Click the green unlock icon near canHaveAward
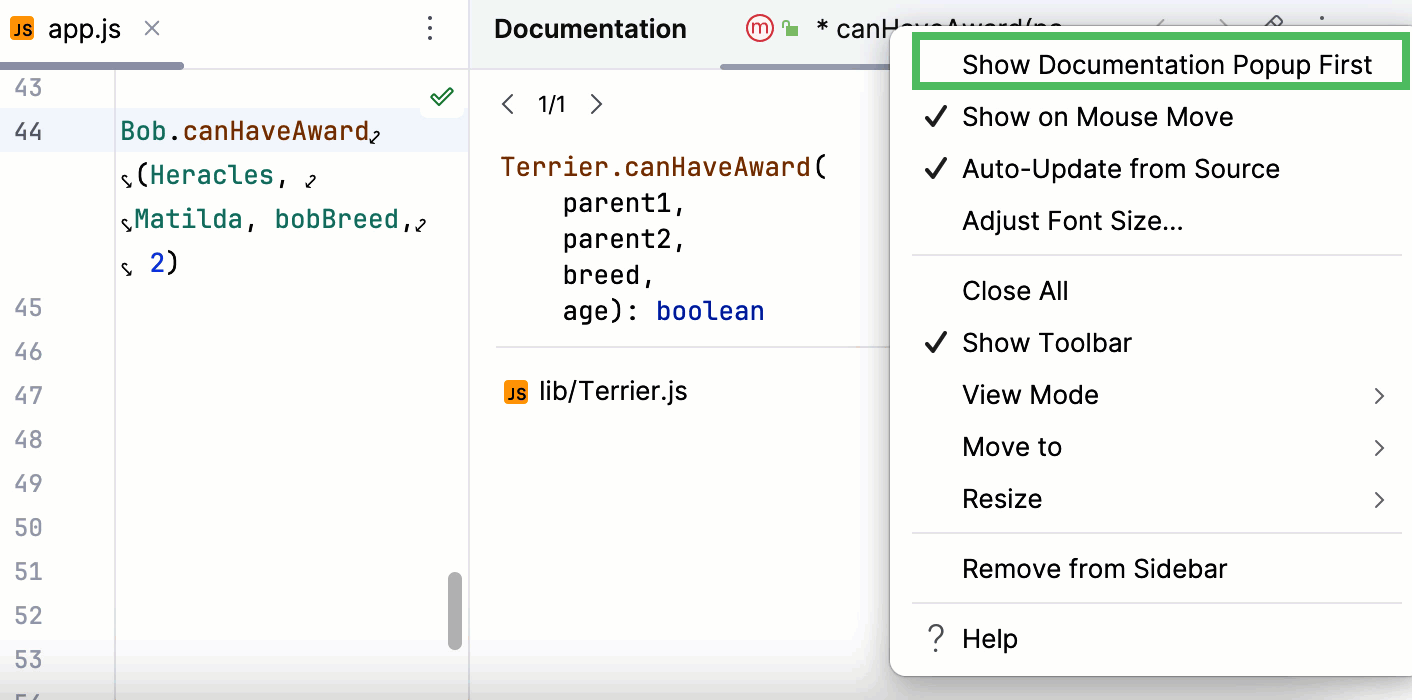The width and height of the screenshot is (1412, 700). click(x=789, y=28)
